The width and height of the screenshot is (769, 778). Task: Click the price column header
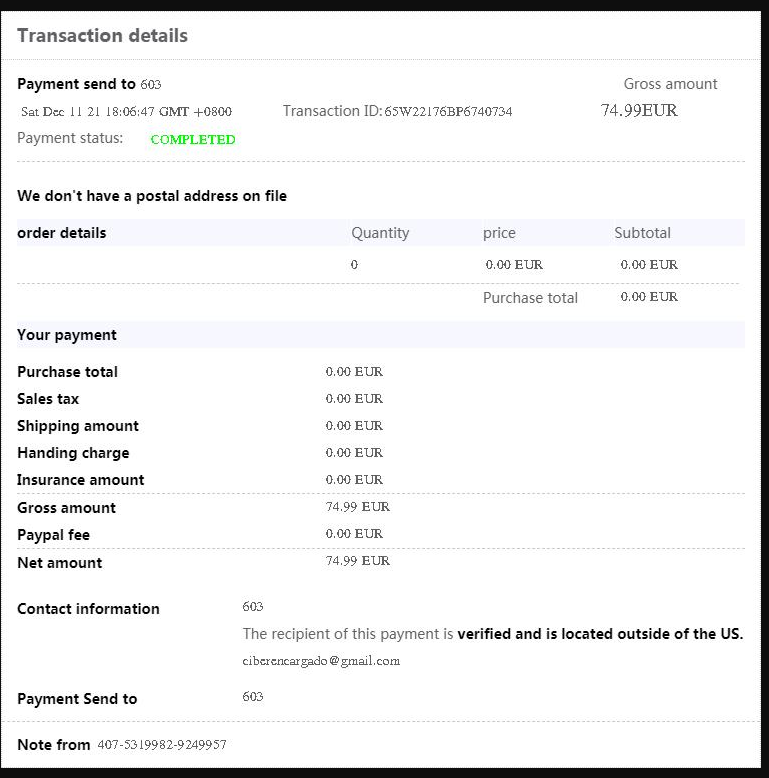pos(499,233)
